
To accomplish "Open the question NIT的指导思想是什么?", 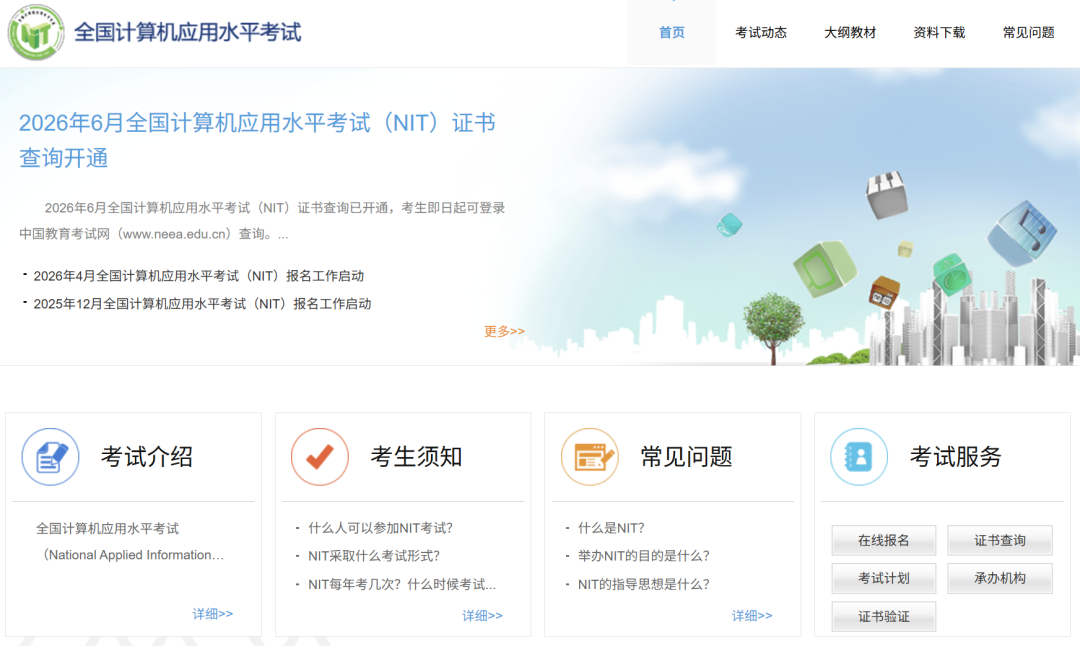I will 643,585.
